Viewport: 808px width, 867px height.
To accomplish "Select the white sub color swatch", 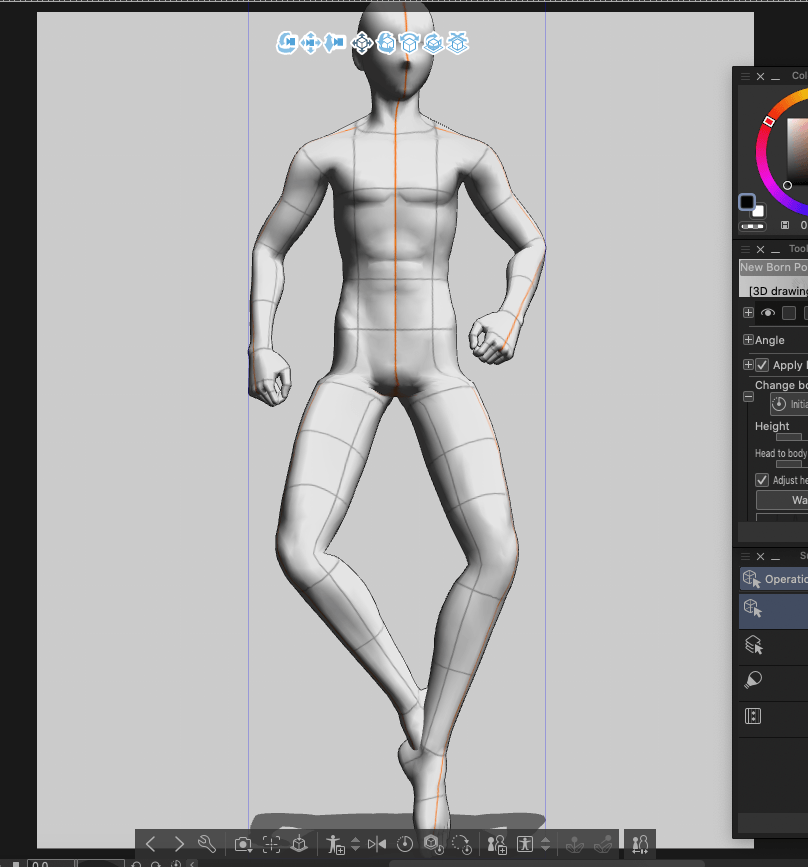I will pyautogui.click(x=758, y=211).
